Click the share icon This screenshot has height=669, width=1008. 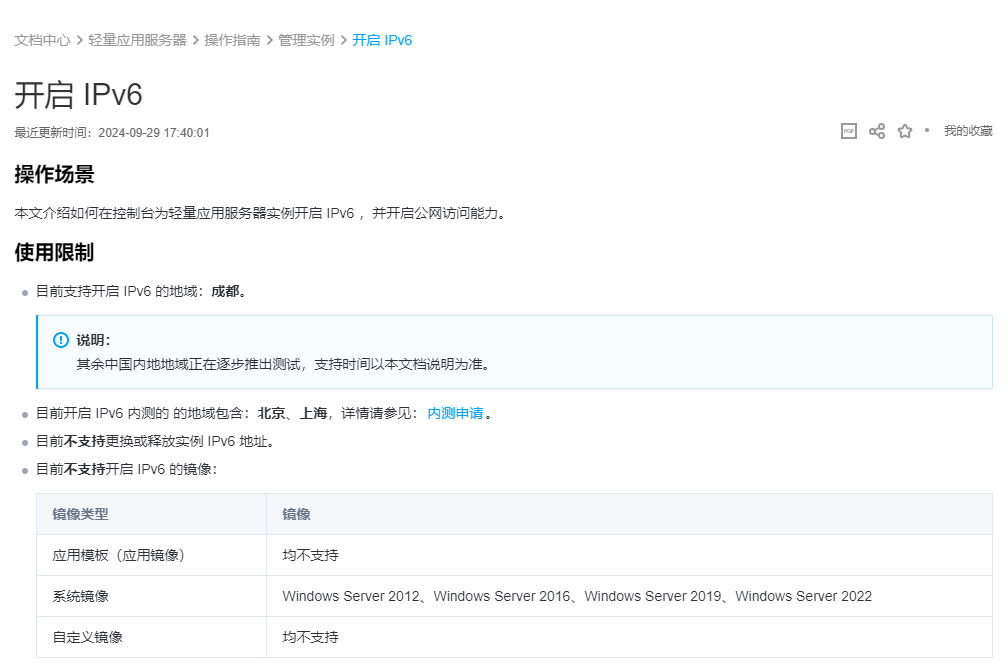point(877,131)
